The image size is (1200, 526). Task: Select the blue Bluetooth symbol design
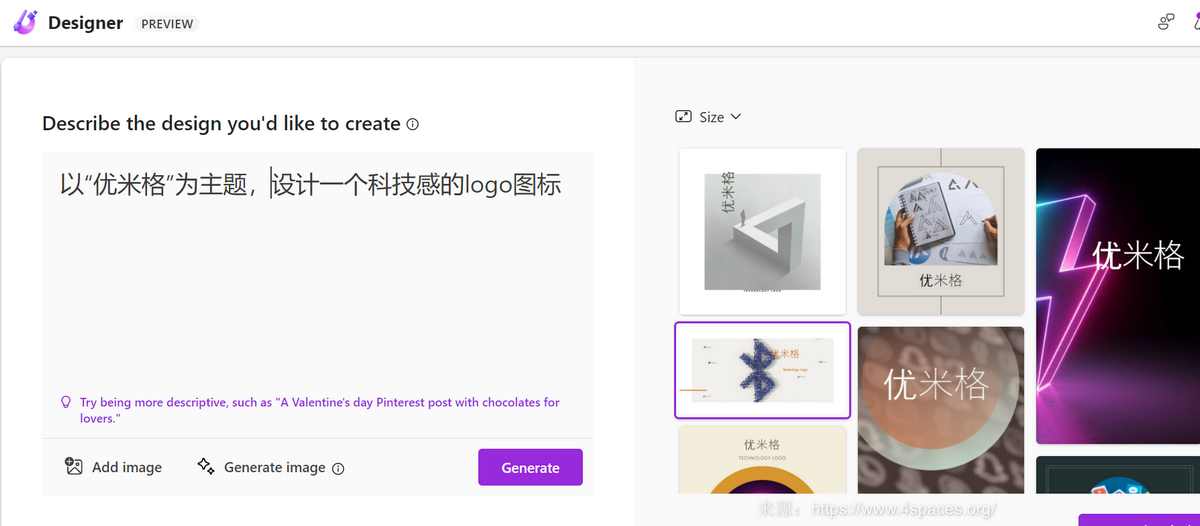click(x=762, y=370)
